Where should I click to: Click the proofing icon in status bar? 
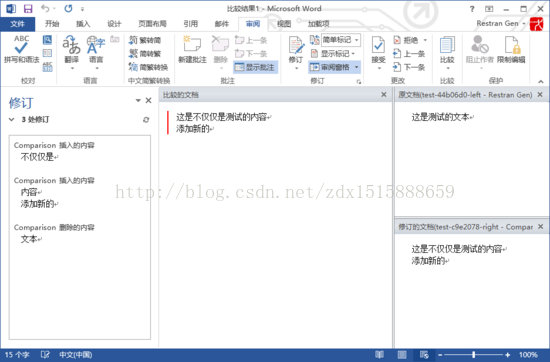(45, 355)
